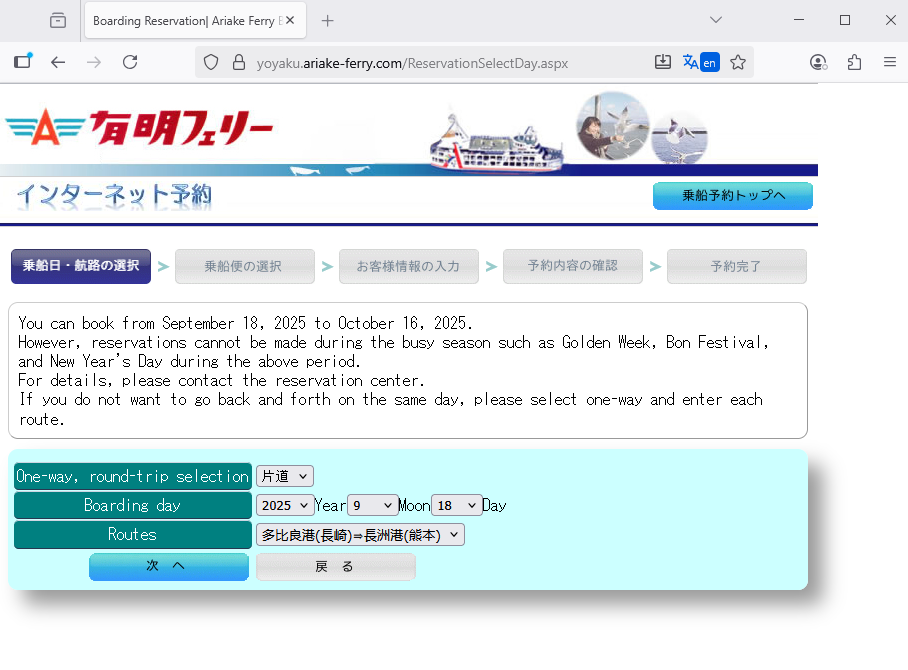Open the extensions puzzle icon

tap(854, 62)
